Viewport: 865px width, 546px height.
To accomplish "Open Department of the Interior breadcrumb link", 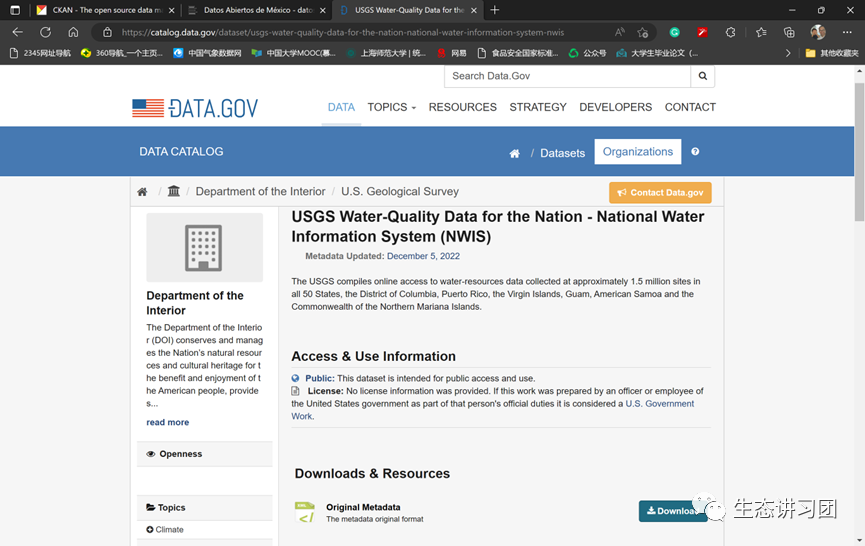I will pyautogui.click(x=260, y=191).
